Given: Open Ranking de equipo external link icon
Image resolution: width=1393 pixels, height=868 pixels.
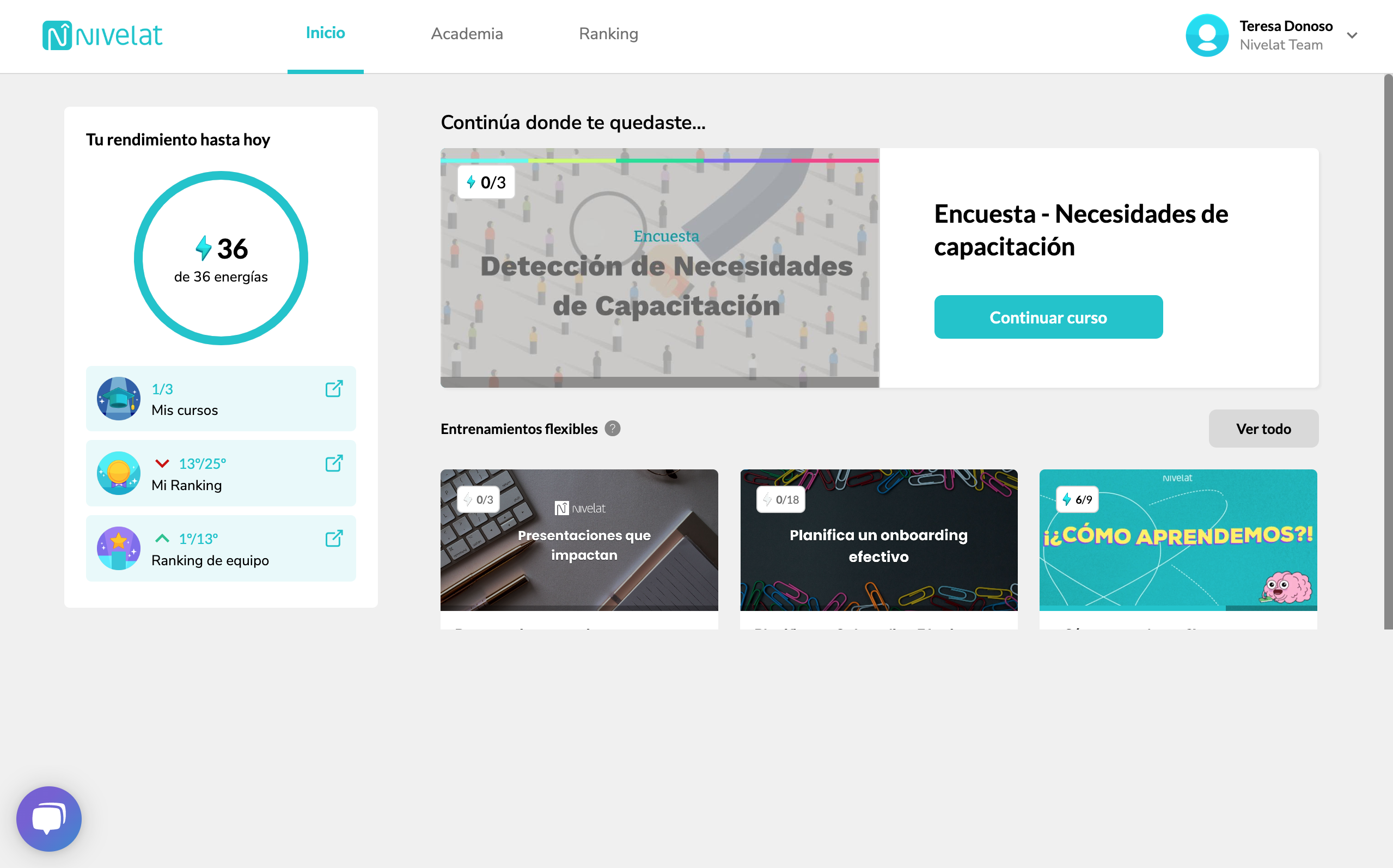Looking at the screenshot, I should [334, 539].
